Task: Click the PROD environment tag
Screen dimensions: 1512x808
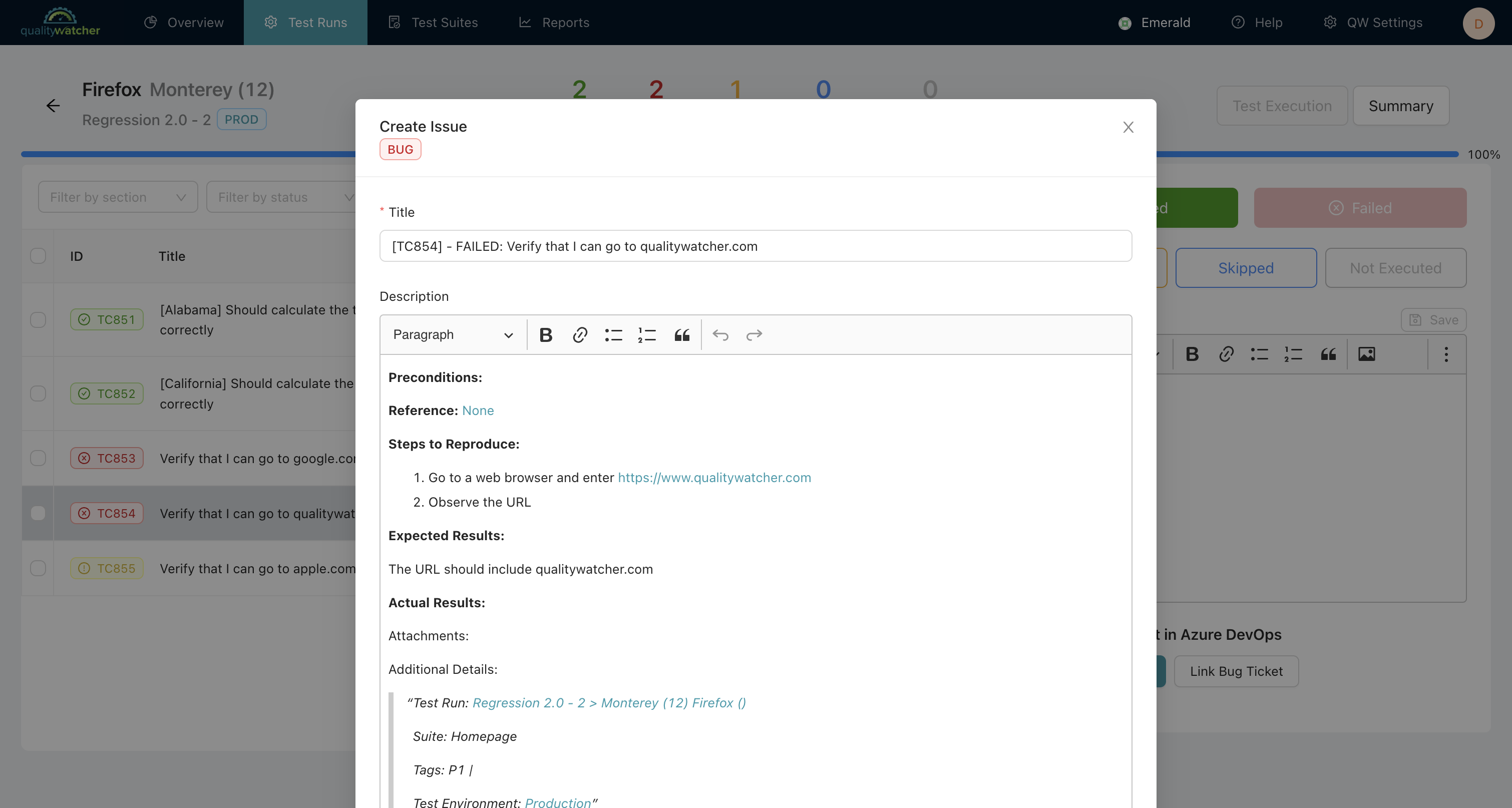Action: (241, 119)
